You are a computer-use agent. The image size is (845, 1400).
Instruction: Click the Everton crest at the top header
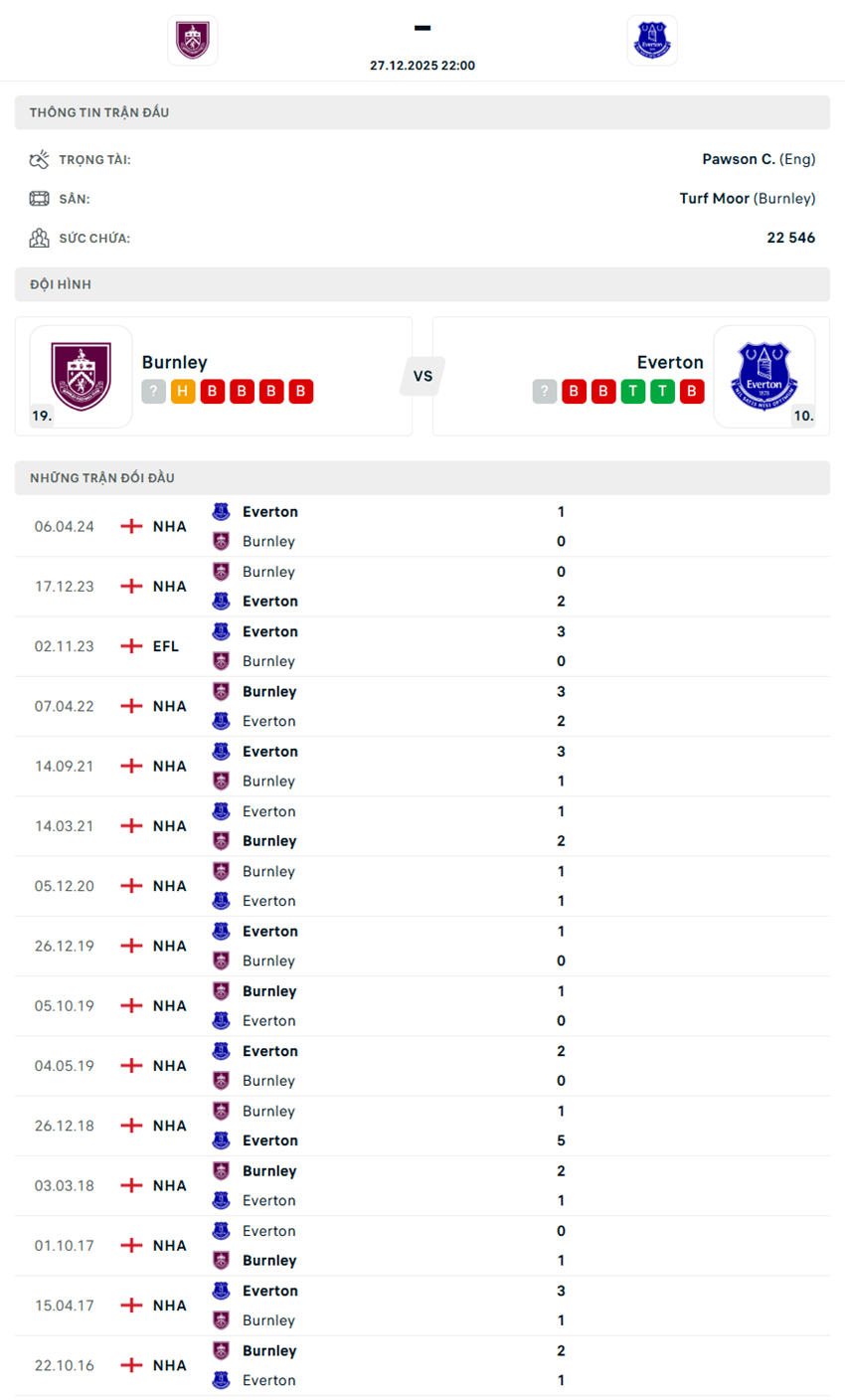652,40
